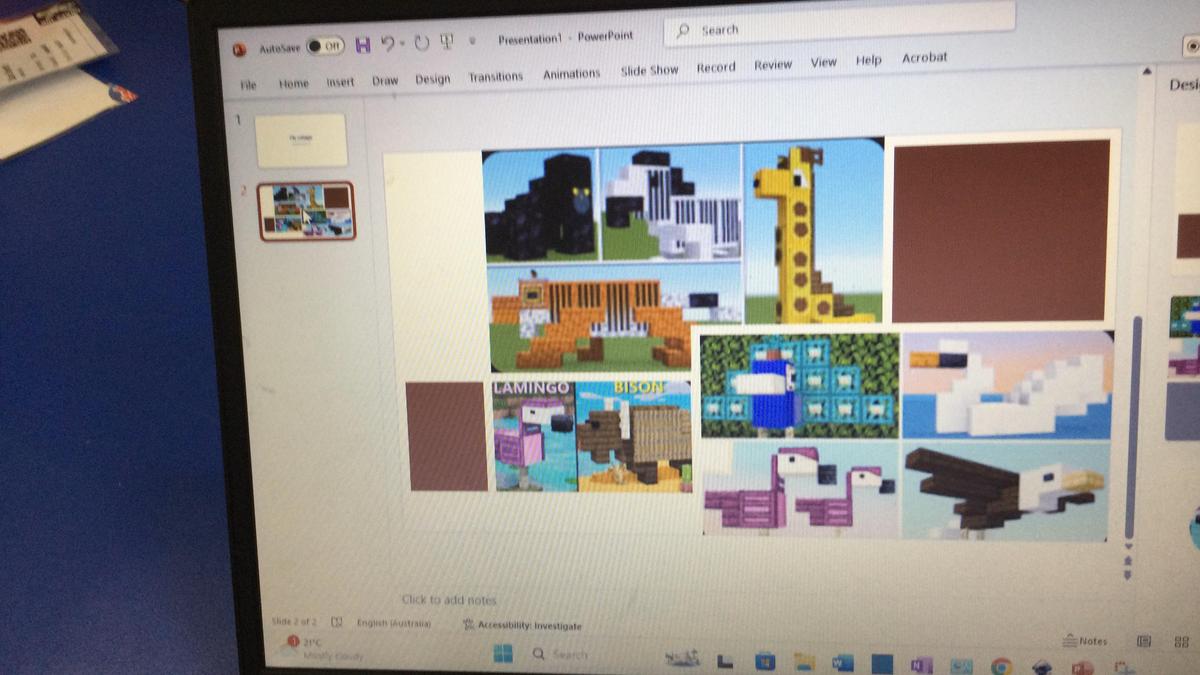The width and height of the screenshot is (1200, 675).
Task: Open the Help tab
Action: click(x=869, y=60)
